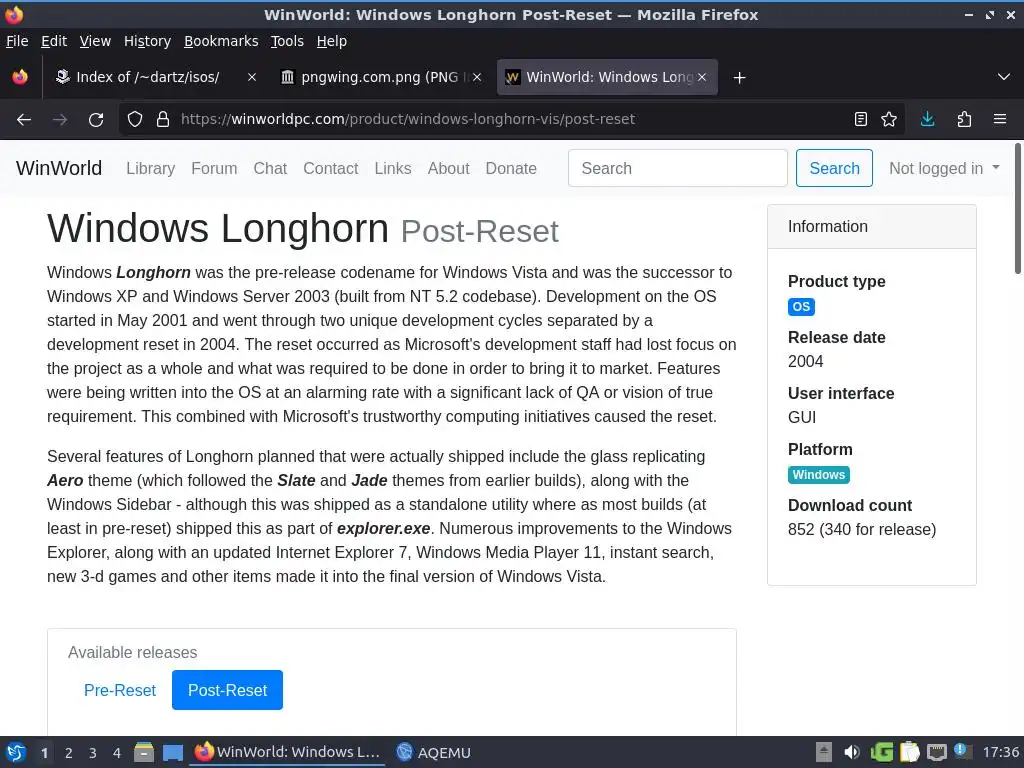Open the History menu
Image resolution: width=1024 pixels, height=768 pixels.
[x=147, y=41]
